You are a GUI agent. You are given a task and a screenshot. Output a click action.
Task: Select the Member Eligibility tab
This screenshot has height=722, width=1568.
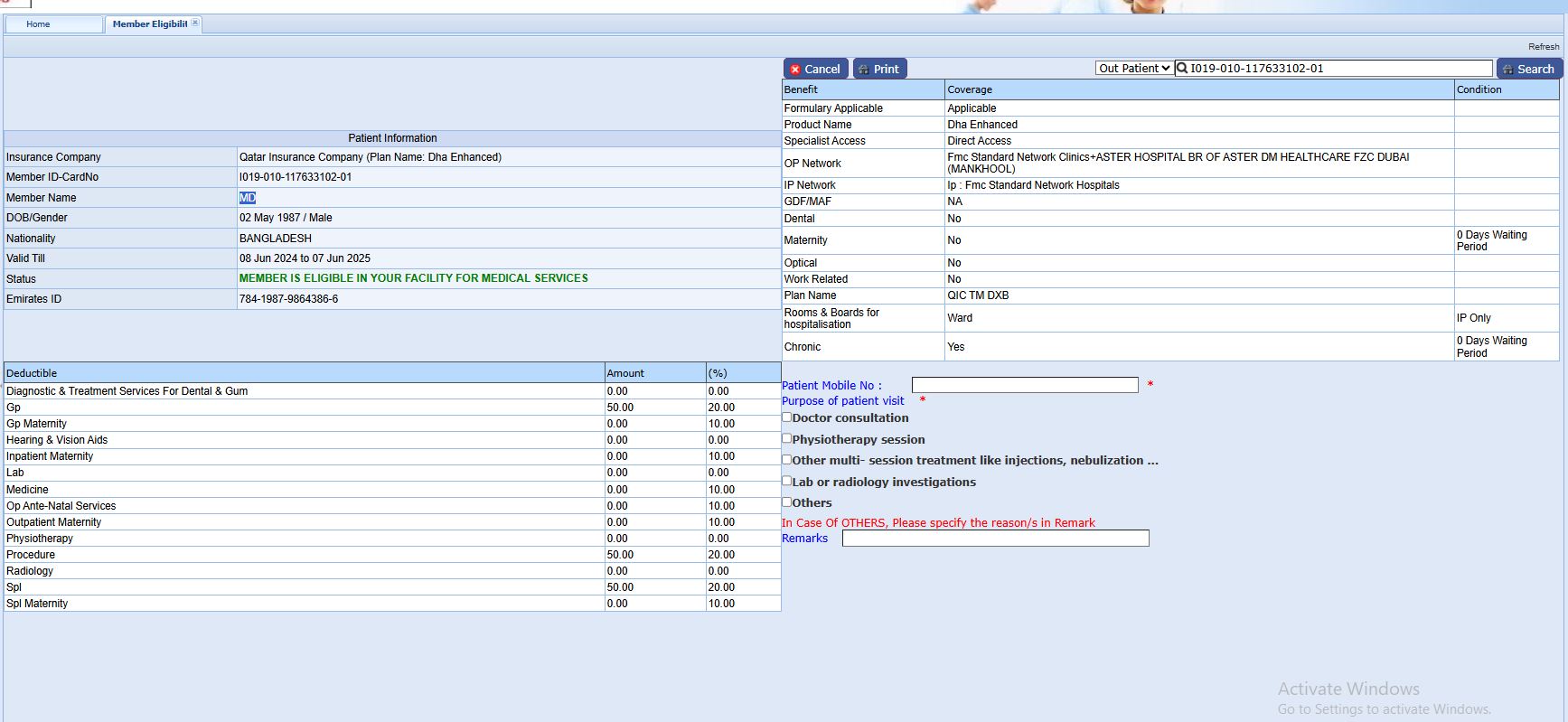coord(149,24)
